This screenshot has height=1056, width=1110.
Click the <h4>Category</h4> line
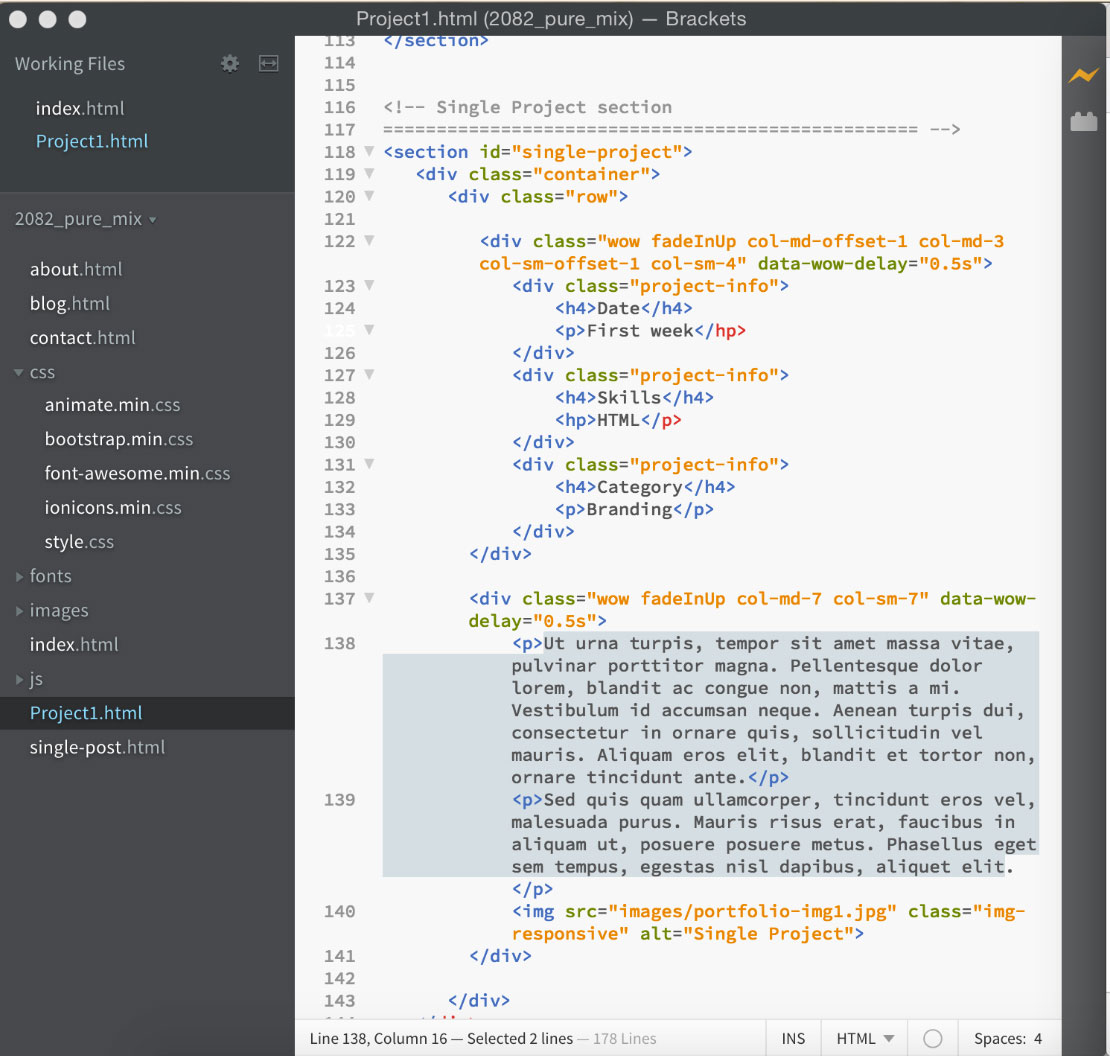pyautogui.click(x=645, y=487)
